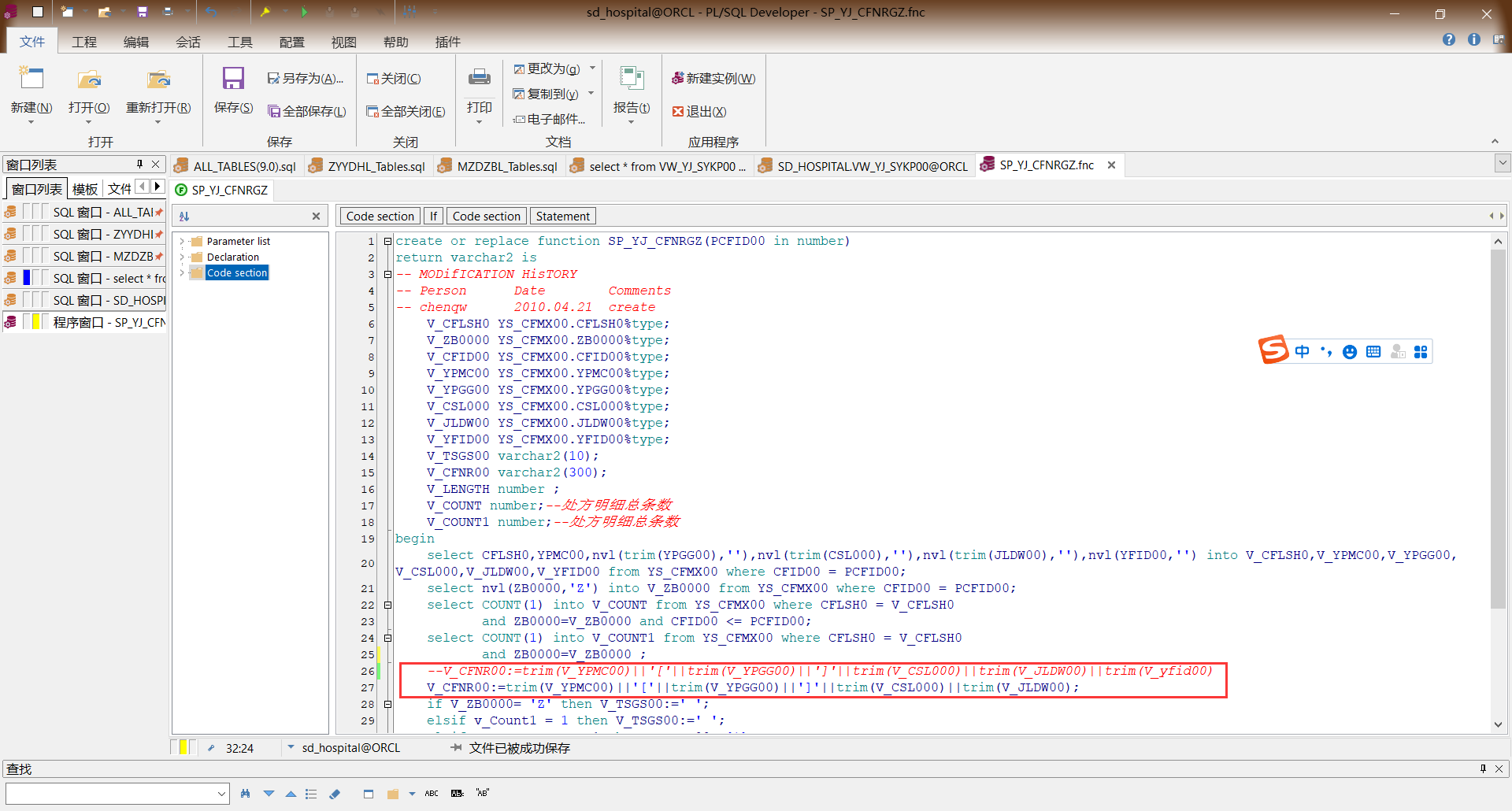Toggle whole-word search option in find bar
Viewport: 1512px width, 811px height.
click(457, 794)
